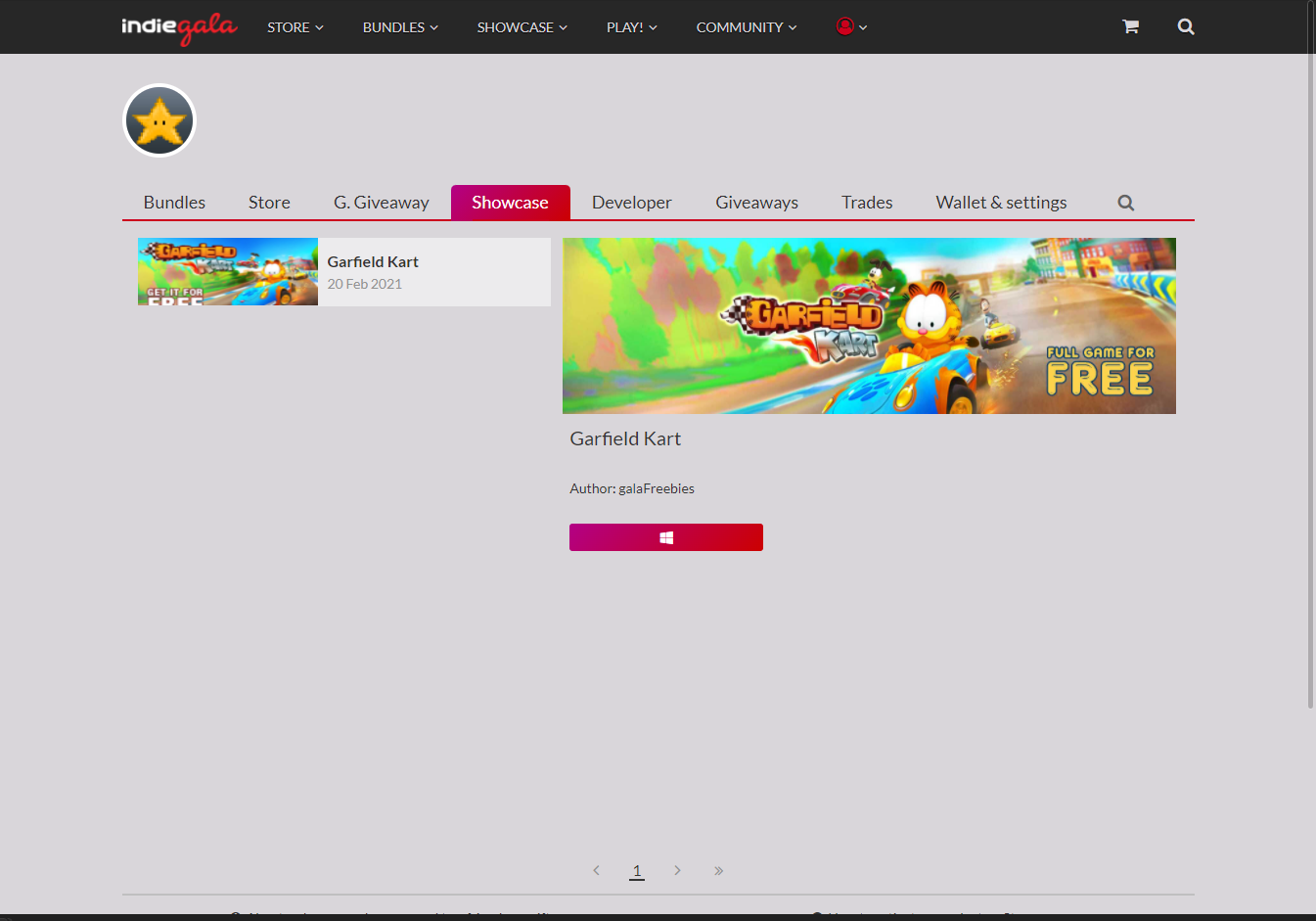Select Garfield Kart list entry title
Screen dimensions: 1316x921
tap(373, 262)
